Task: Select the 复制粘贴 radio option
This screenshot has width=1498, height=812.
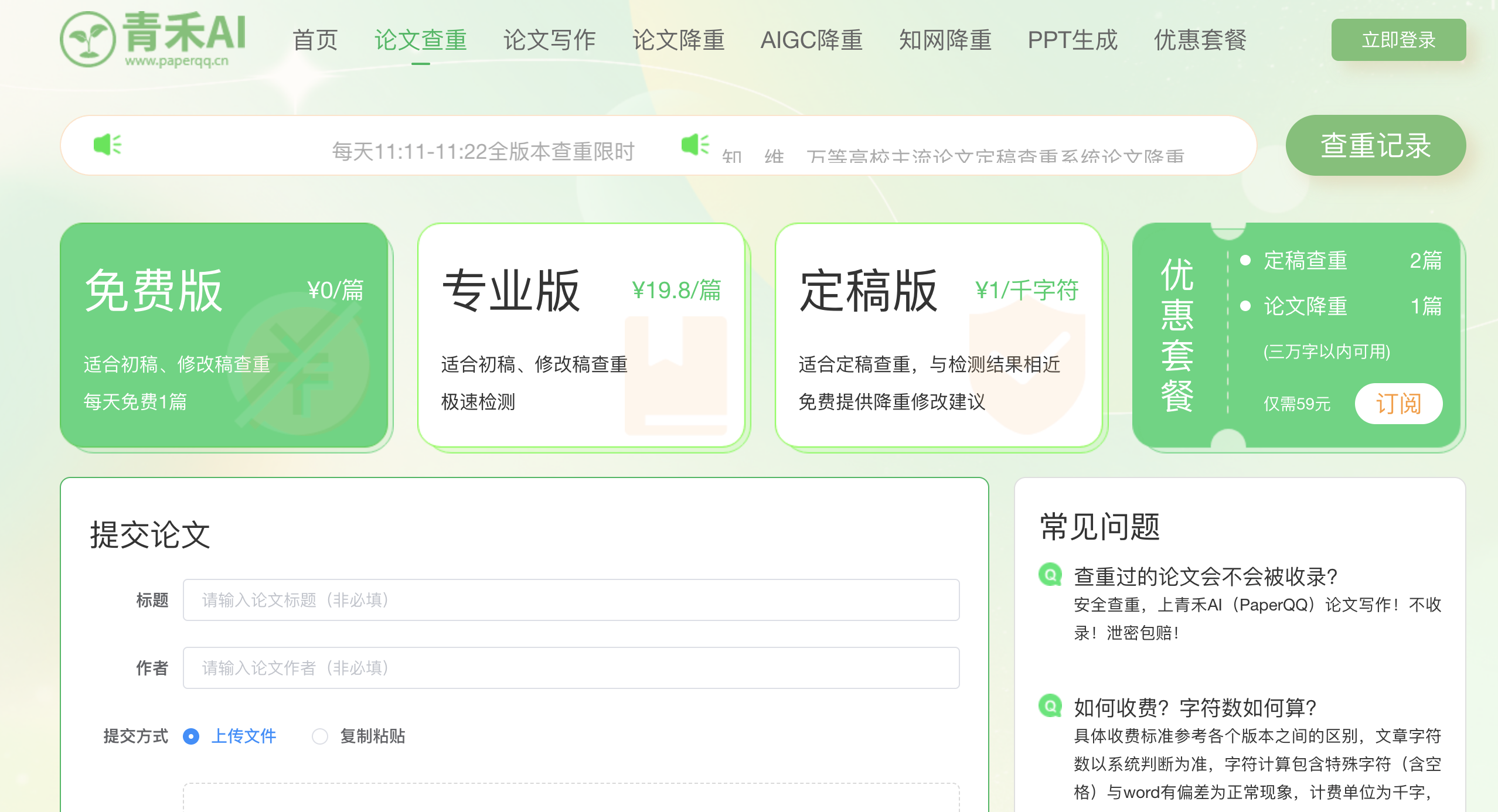Action: [x=320, y=736]
